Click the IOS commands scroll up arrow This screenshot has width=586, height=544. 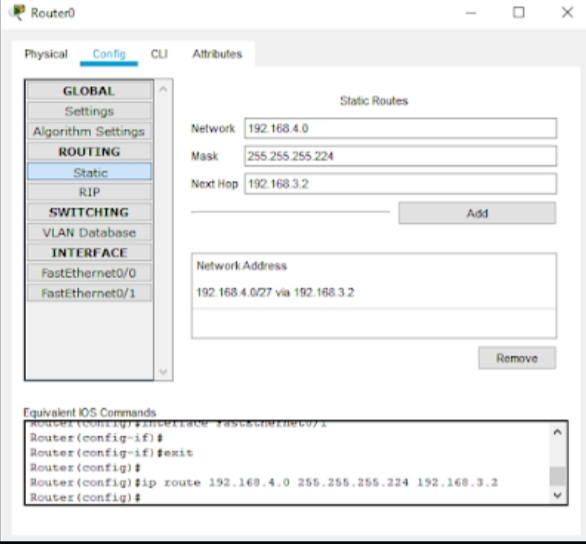pyautogui.click(x=558, y=432)
